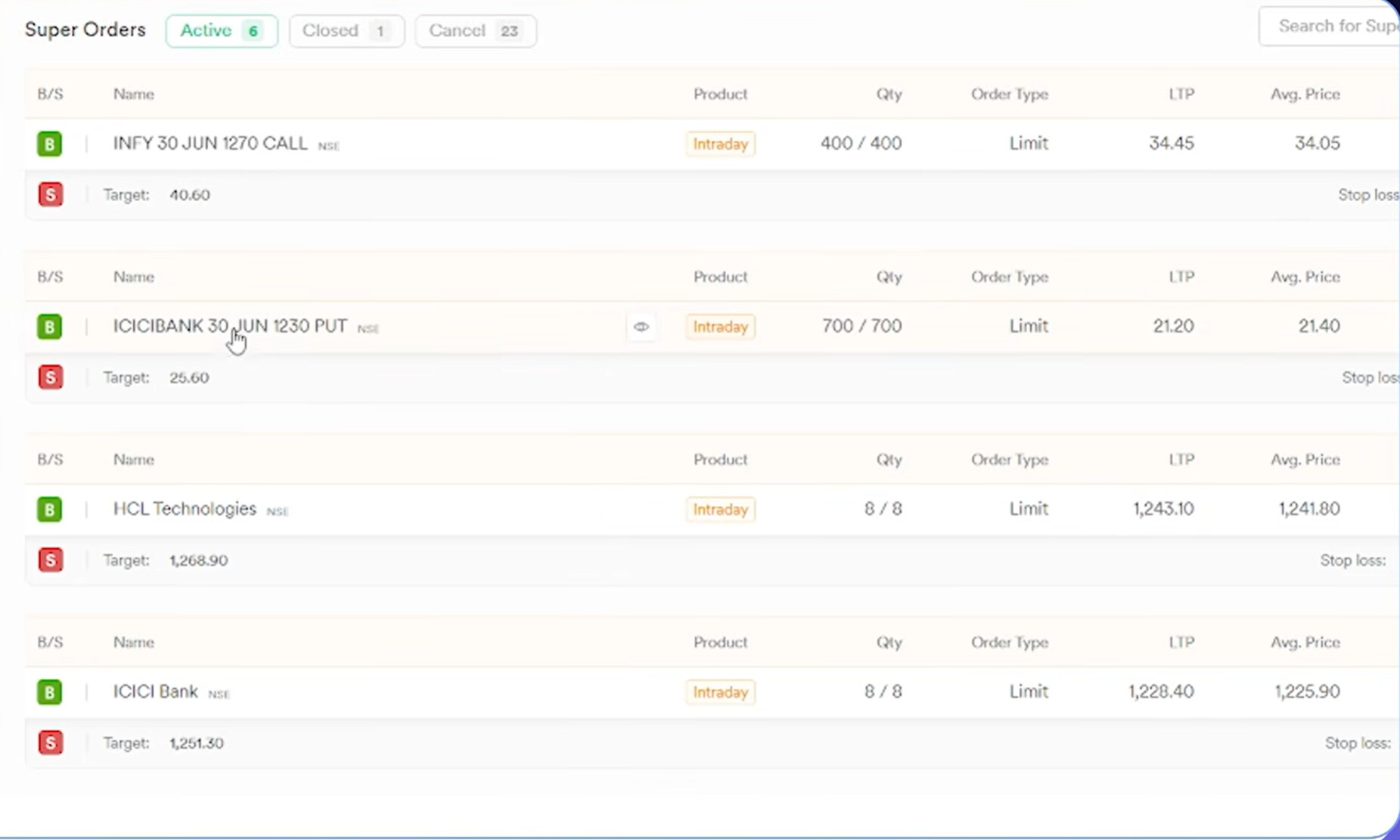This screenshot has height=840, width=1400.
Task: Click the Target value 25.60
Action: tap(189, 378)
